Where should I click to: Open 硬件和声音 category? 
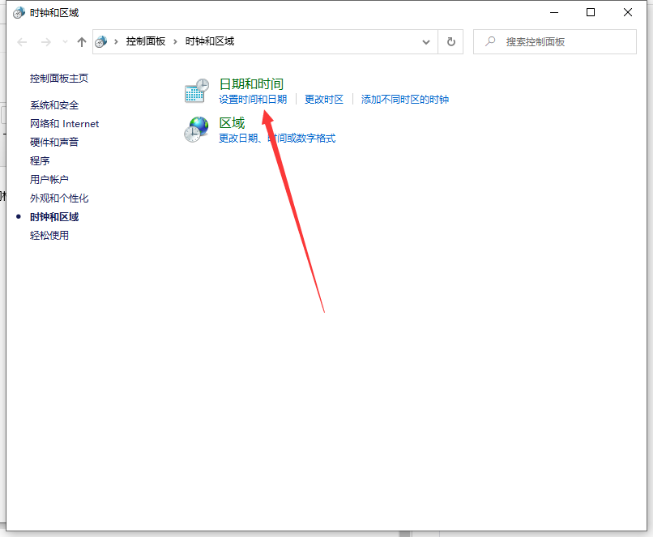pyautogui.click(x=54, y=142)
